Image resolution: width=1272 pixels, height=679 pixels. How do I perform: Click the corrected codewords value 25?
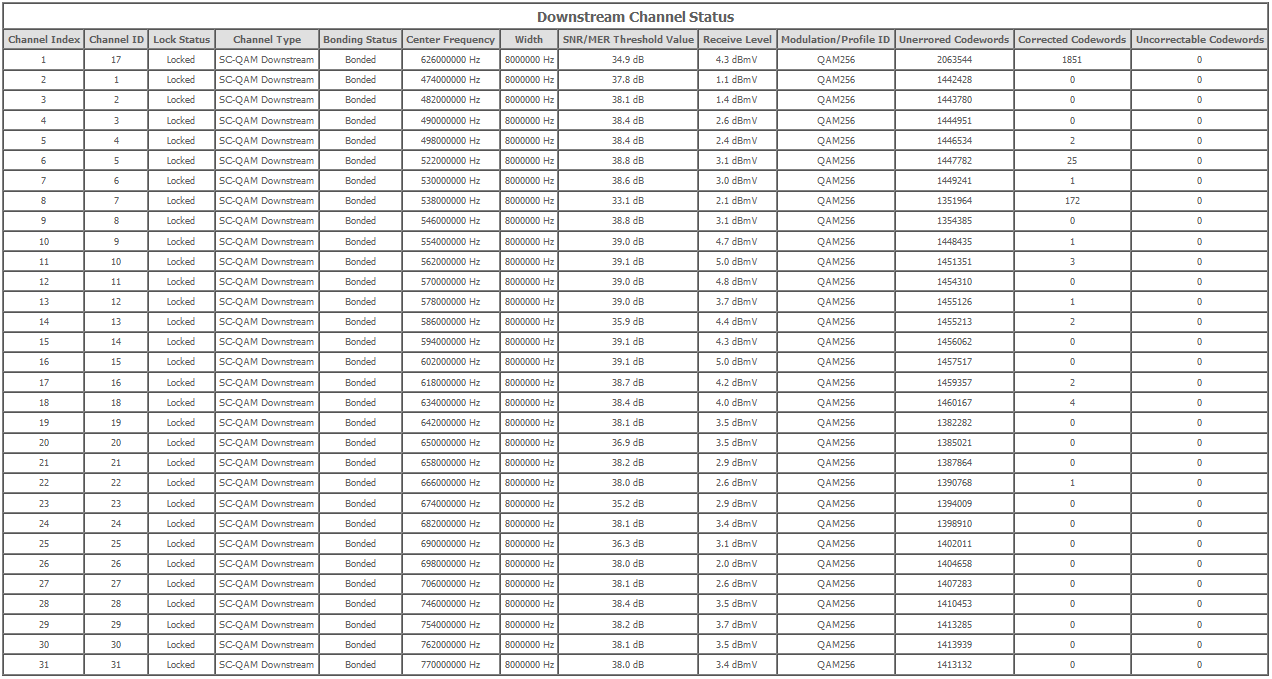pos(1072,161)
